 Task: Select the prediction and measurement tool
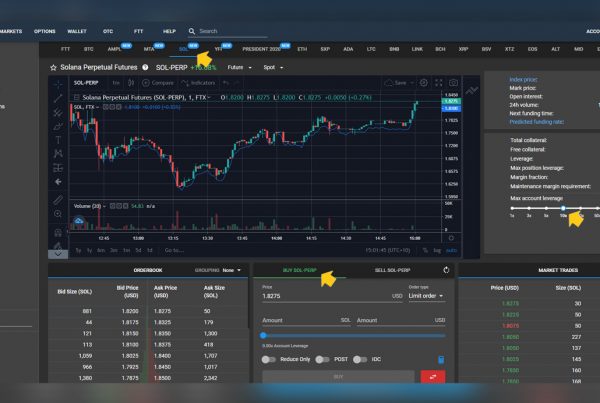click(58, 168)
